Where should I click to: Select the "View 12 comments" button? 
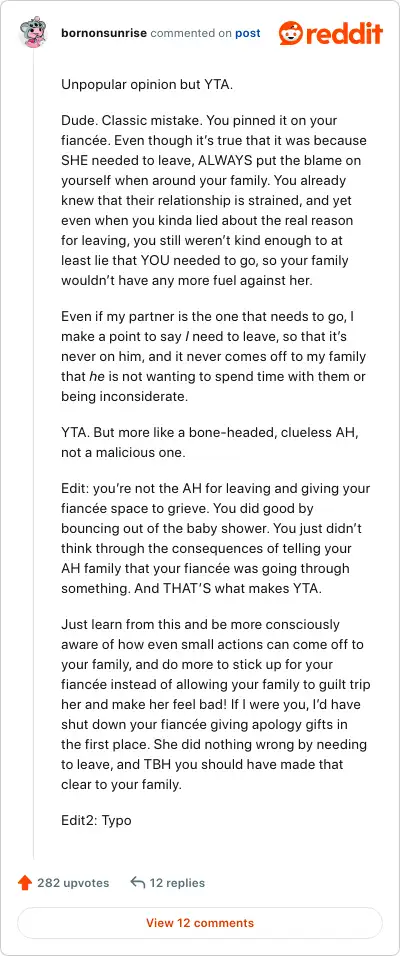point(200,922)
